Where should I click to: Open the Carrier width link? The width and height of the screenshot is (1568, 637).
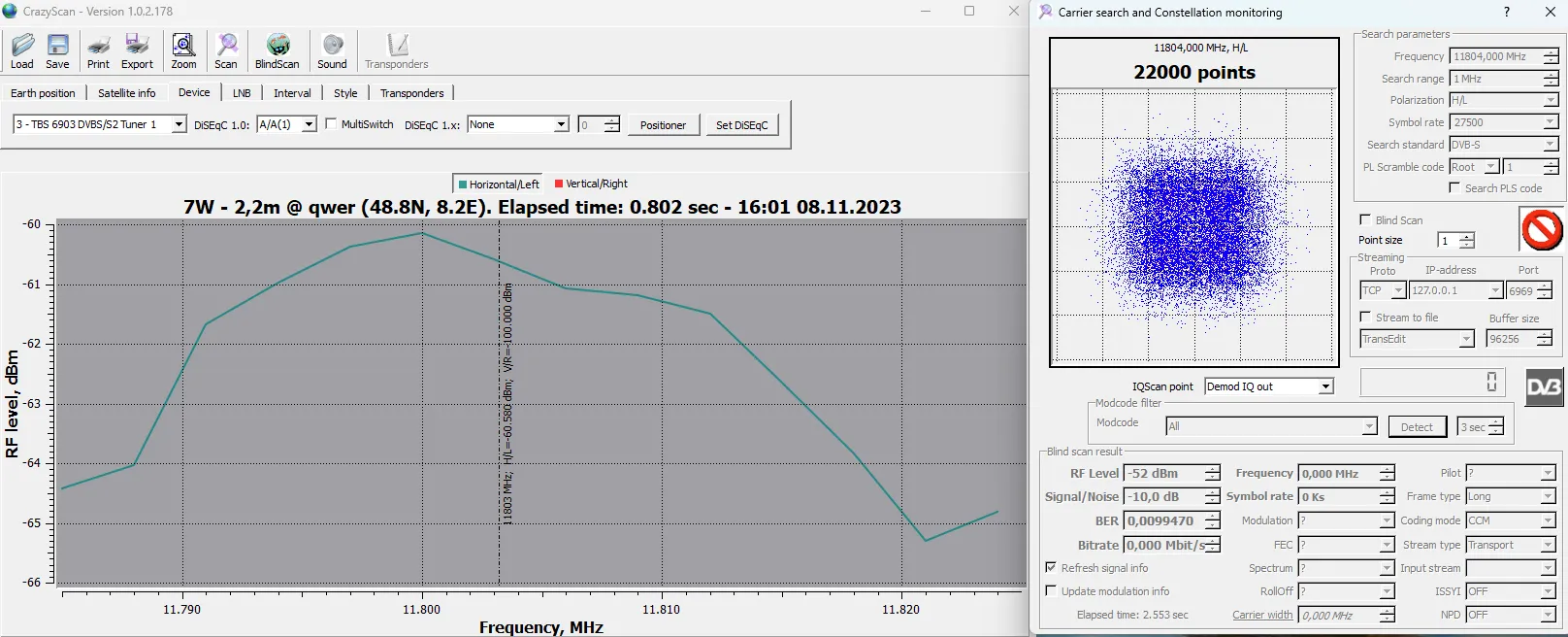pos(1262,615)
